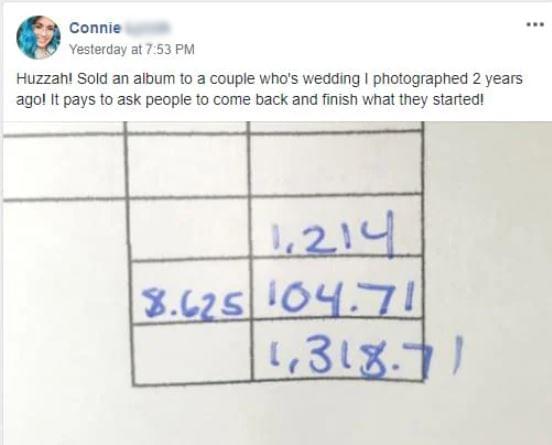The image size is (552, 445).
Task: Click the empty cell left of 1,214
Action: 189,230
